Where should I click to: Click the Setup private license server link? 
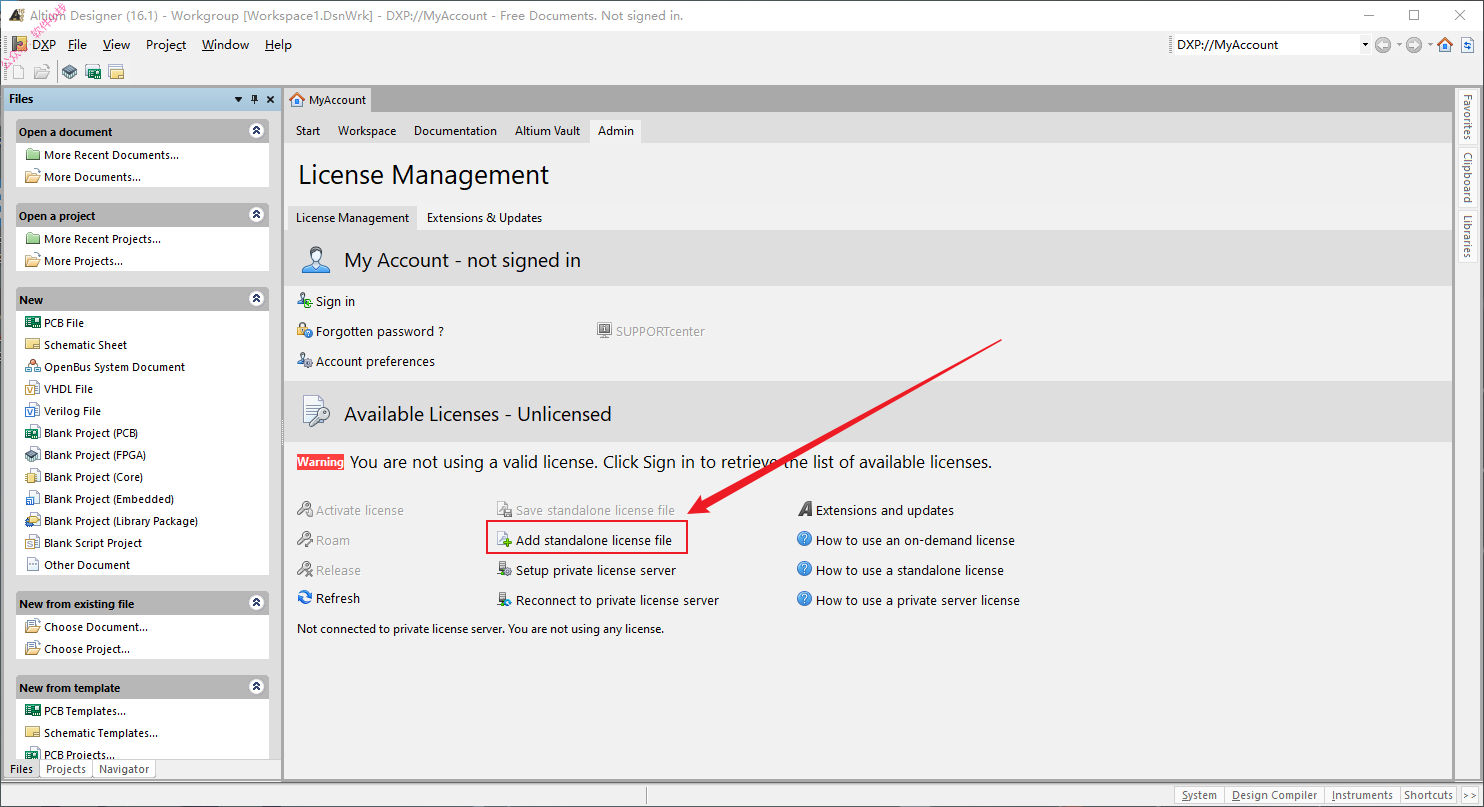pos(596,570)
